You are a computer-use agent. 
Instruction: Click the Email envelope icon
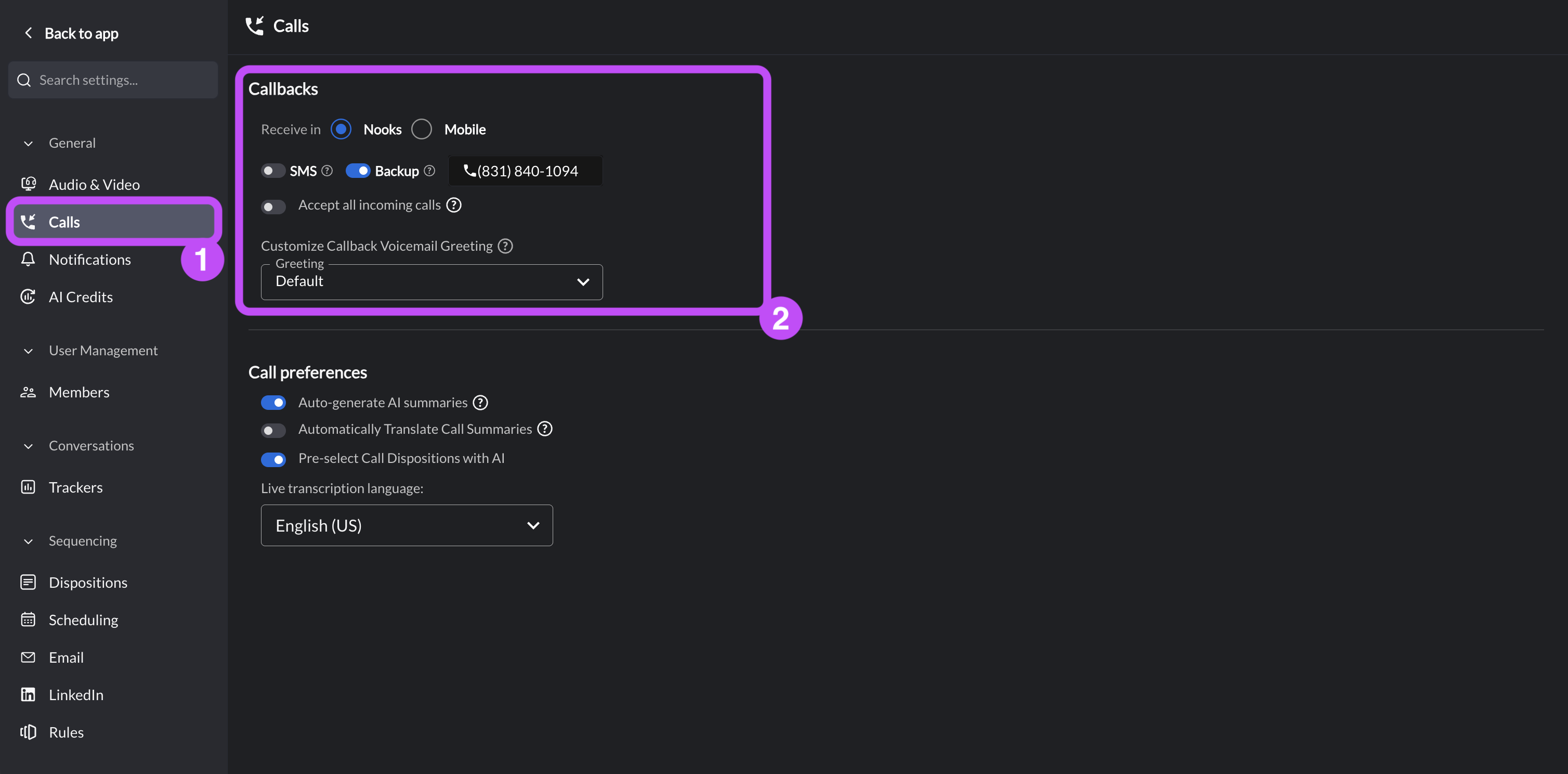click(28, 657)
